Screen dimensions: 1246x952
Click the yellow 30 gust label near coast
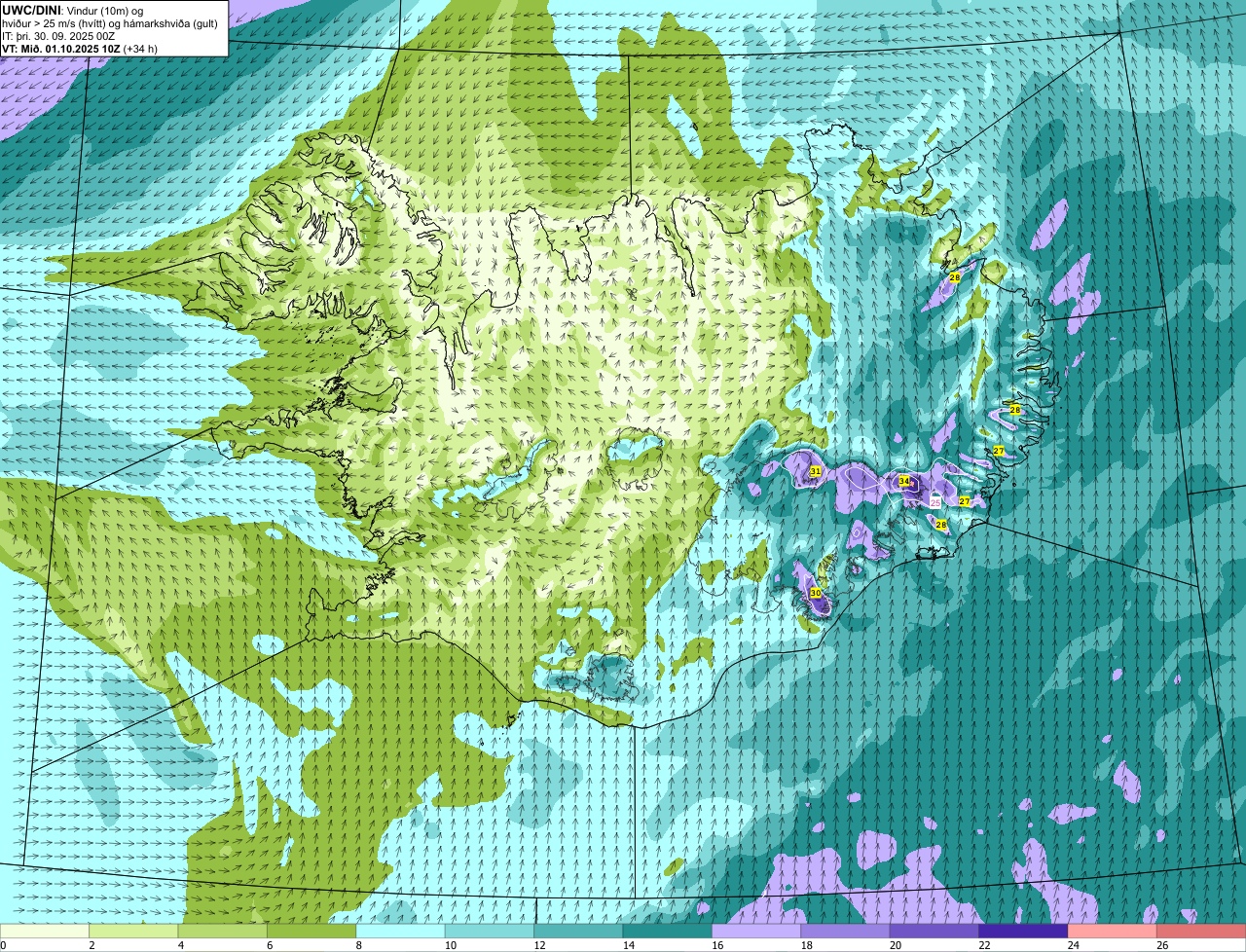[816, 592]
